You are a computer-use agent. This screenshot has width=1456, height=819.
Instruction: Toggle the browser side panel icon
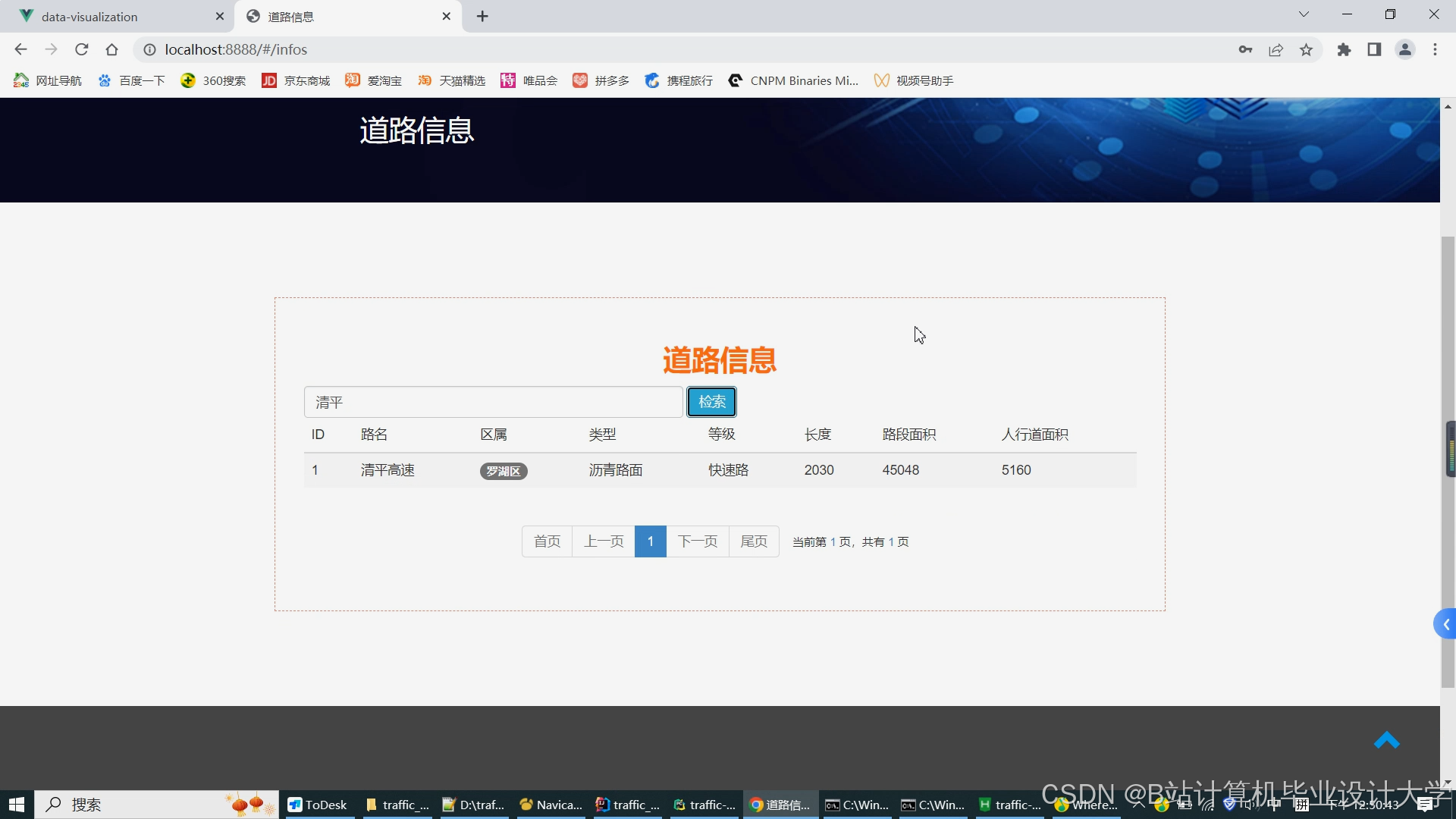coord(1374,49)
